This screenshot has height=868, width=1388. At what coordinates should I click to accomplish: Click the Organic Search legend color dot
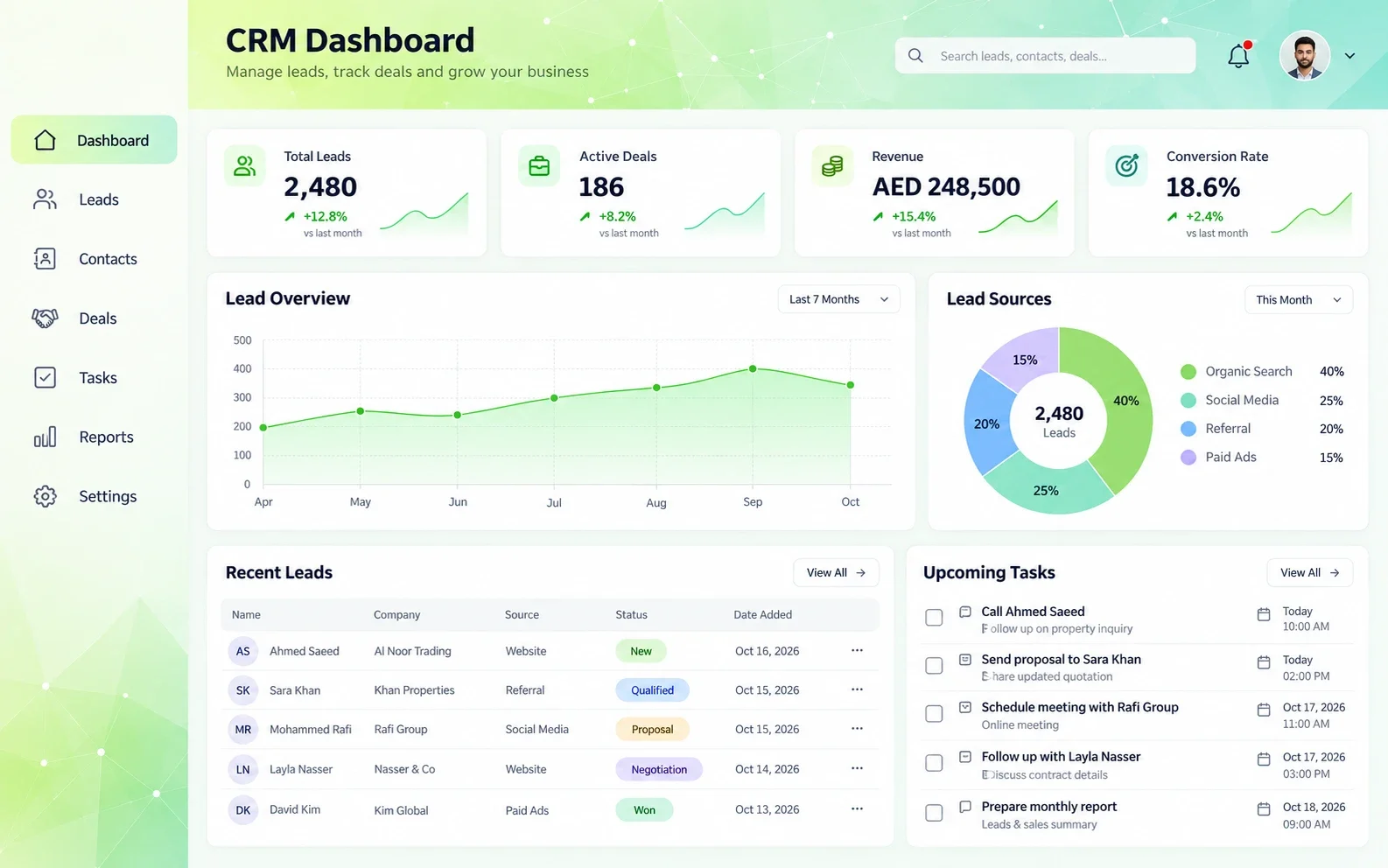(x=1188, y=372)
